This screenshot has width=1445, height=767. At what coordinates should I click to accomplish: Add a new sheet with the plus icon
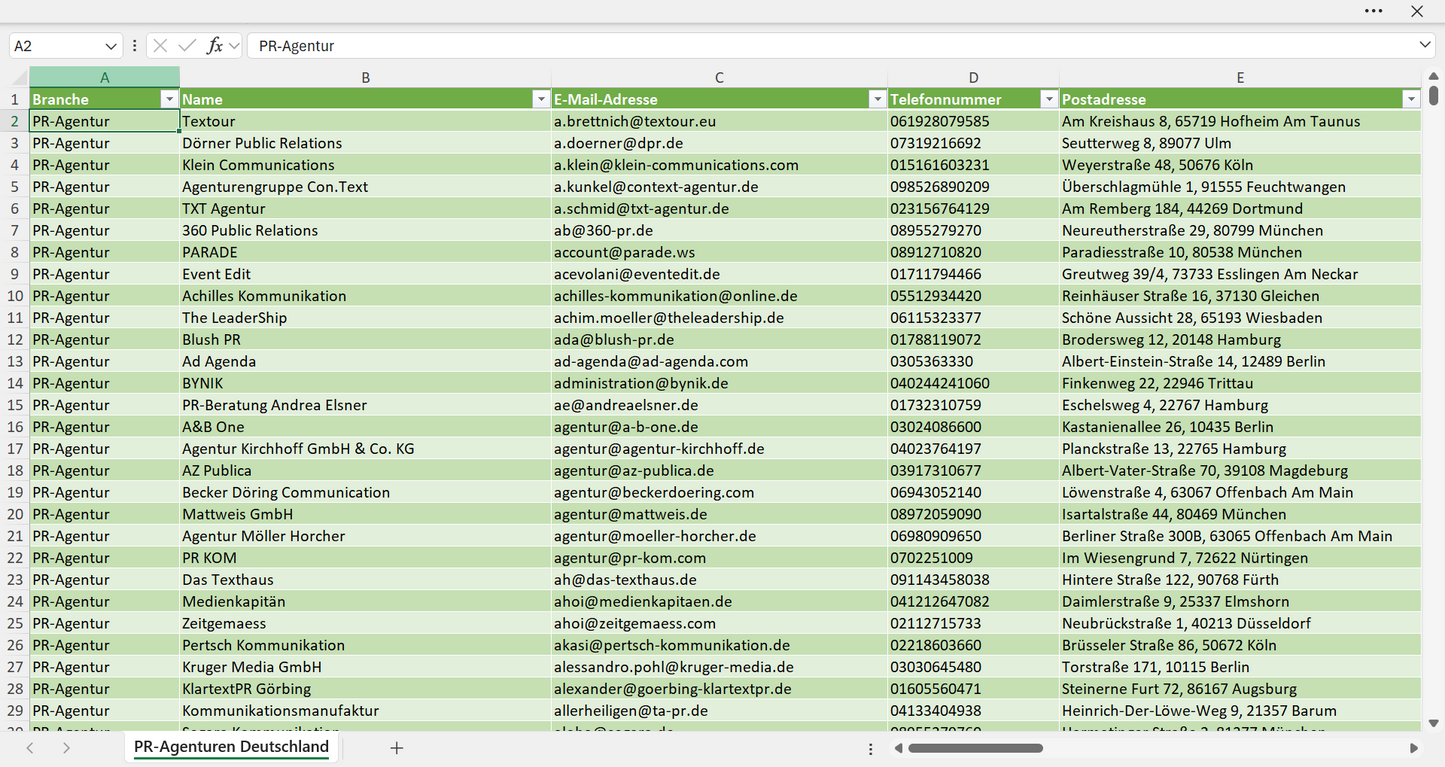tap(397, 748)
